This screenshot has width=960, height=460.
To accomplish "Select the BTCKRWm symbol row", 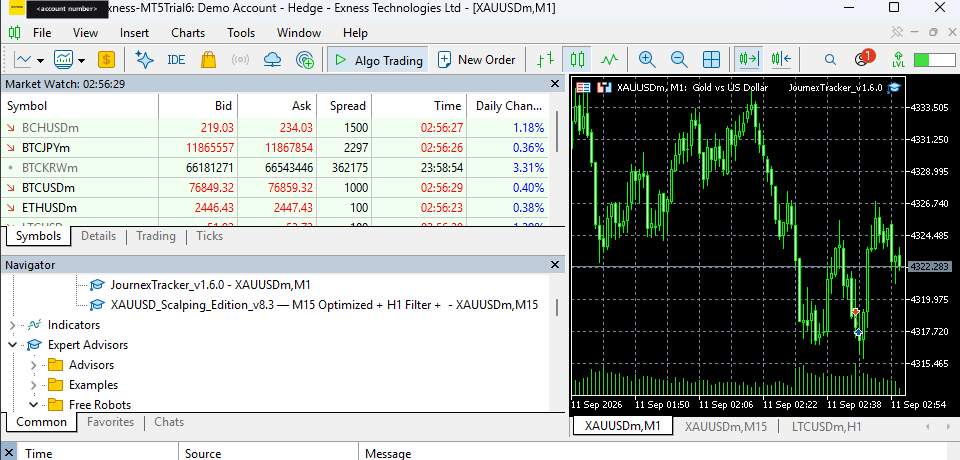I will click(x=275, y=168).
